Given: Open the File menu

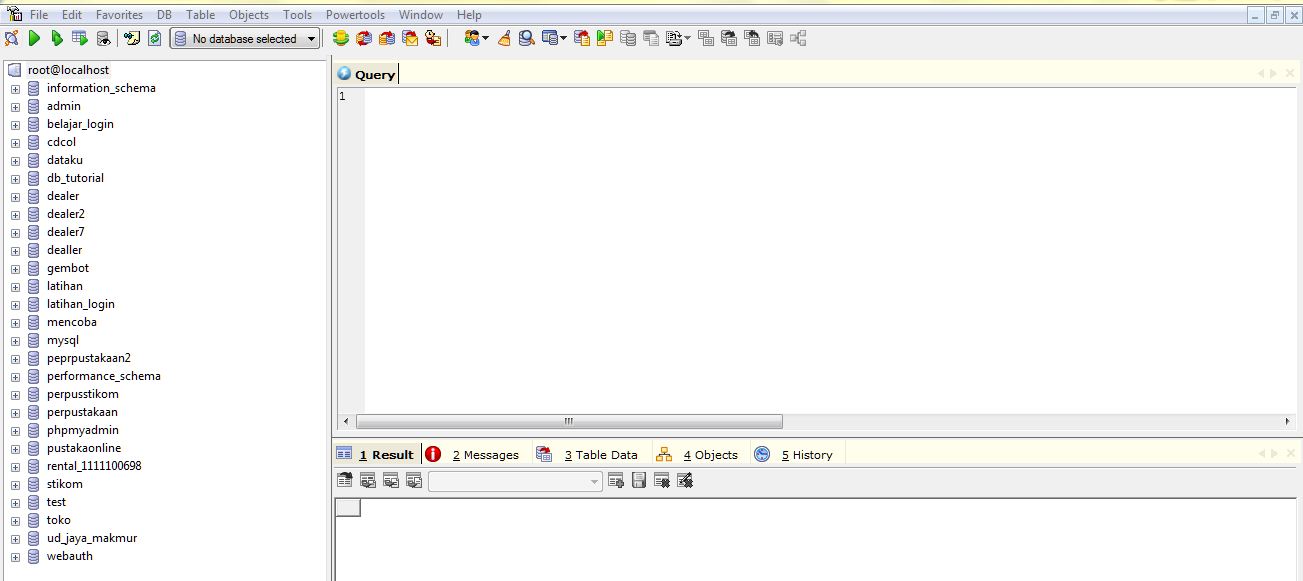Looking at the screenshot, I should tap(39, 15).
